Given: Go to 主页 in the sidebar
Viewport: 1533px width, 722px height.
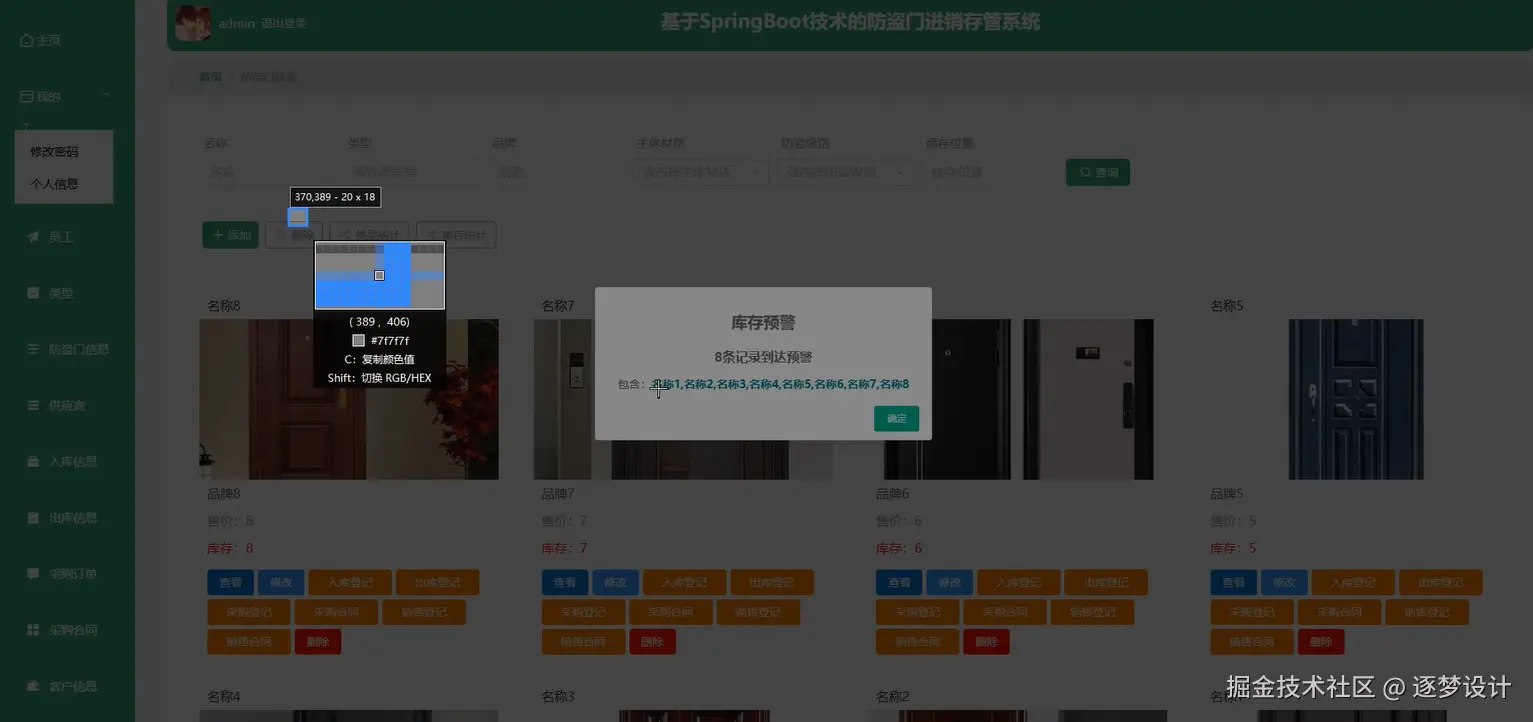Looking at the screenshot, I should coord(41,40).
